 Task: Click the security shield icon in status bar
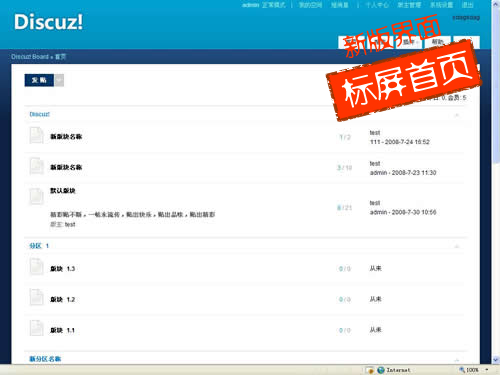(x=369, y=370)
